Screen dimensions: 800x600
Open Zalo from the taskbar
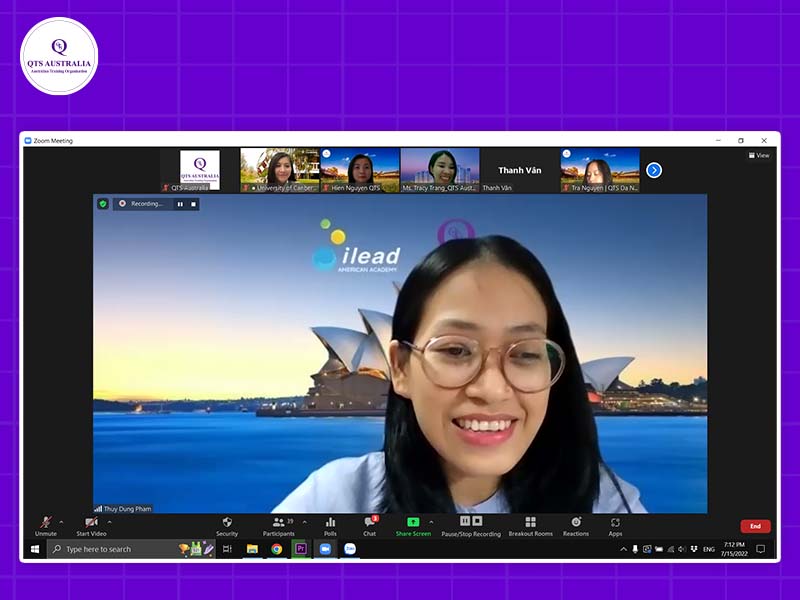(349, 549)
